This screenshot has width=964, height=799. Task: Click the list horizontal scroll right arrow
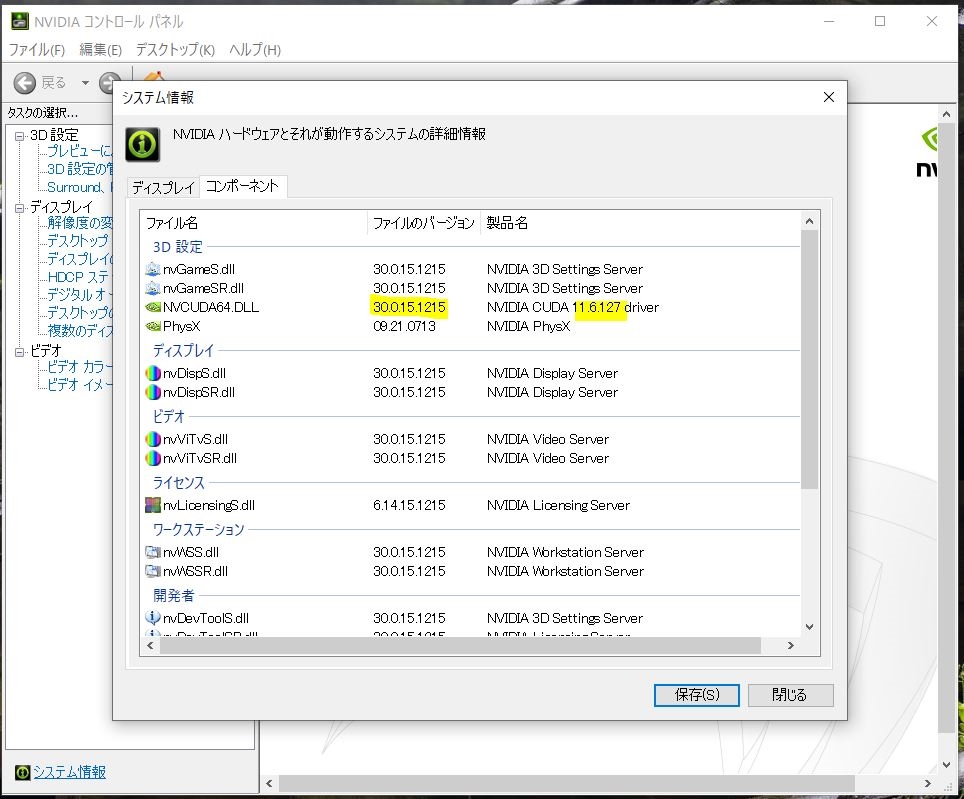pyautogui.click(x=791, y=645)
